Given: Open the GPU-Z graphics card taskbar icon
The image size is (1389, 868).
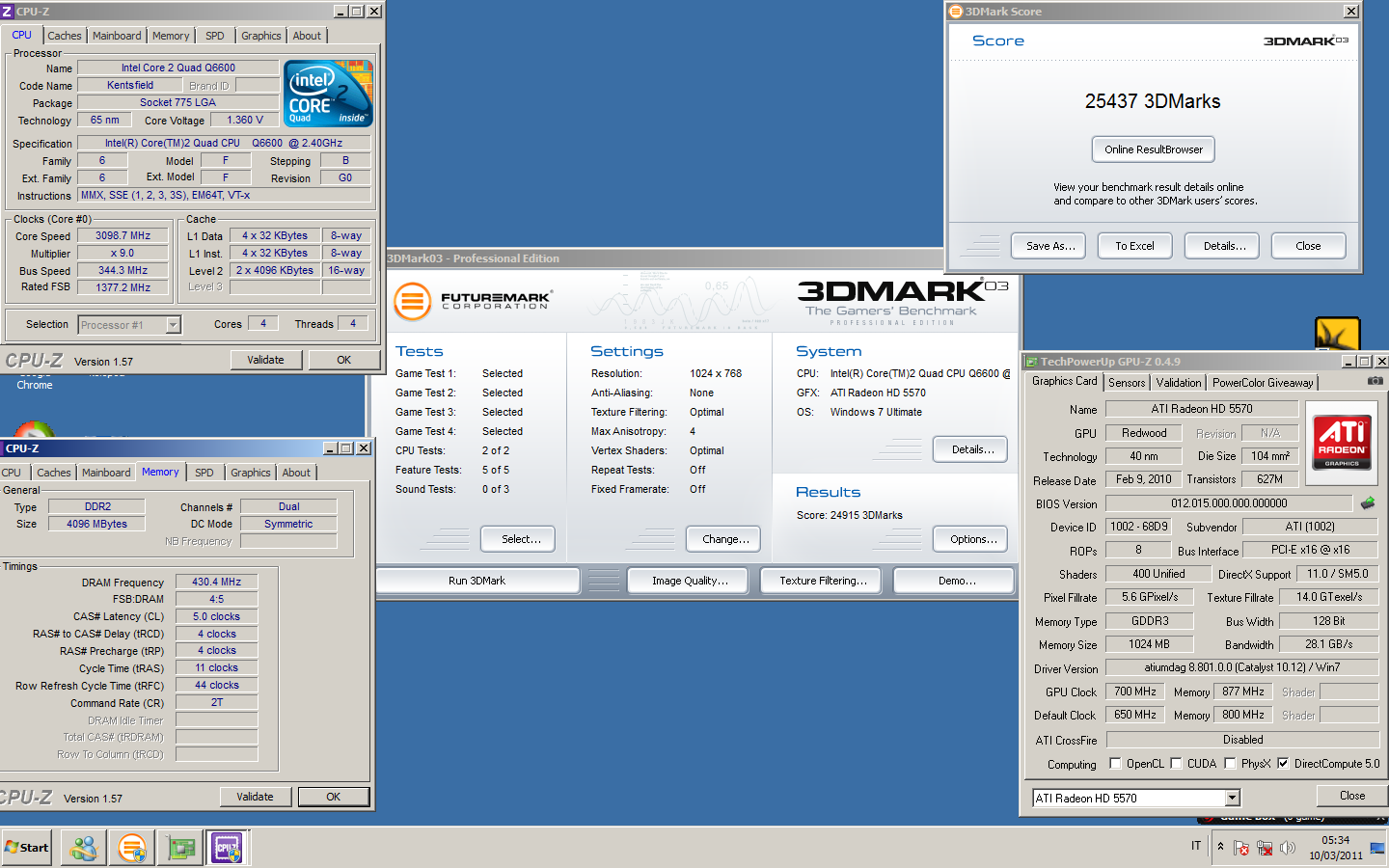Looking at the screenshot, I should [180, 848].
